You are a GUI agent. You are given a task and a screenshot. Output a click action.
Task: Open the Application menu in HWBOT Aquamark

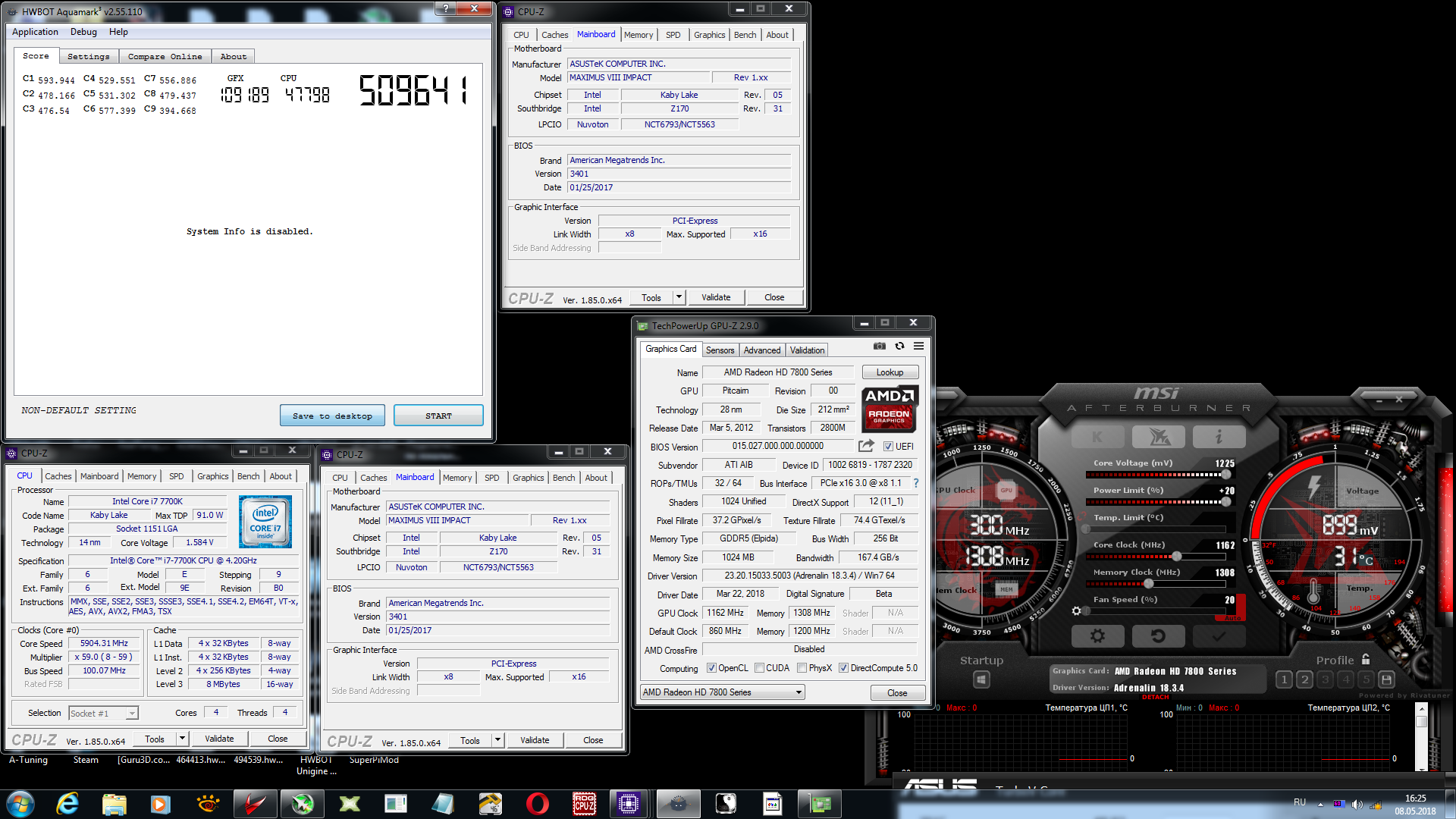tap(35, 32)
